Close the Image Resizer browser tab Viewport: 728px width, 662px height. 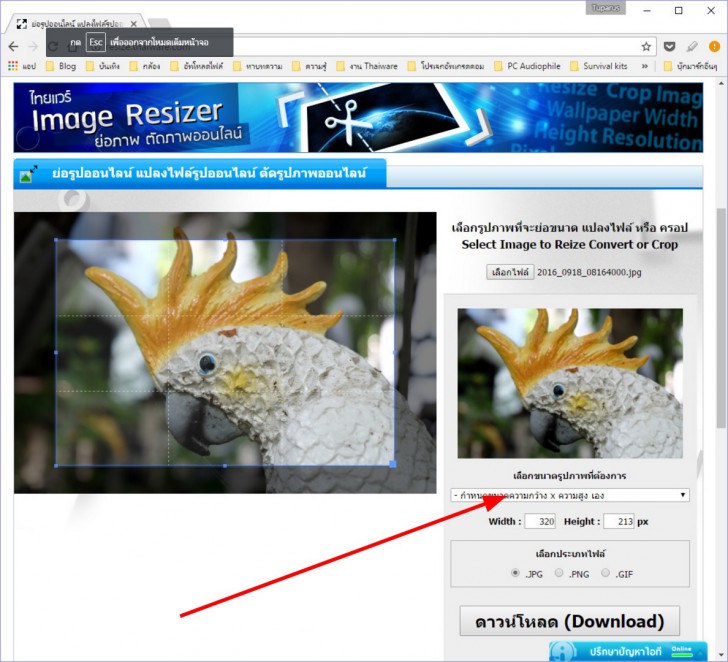point(134,24)
